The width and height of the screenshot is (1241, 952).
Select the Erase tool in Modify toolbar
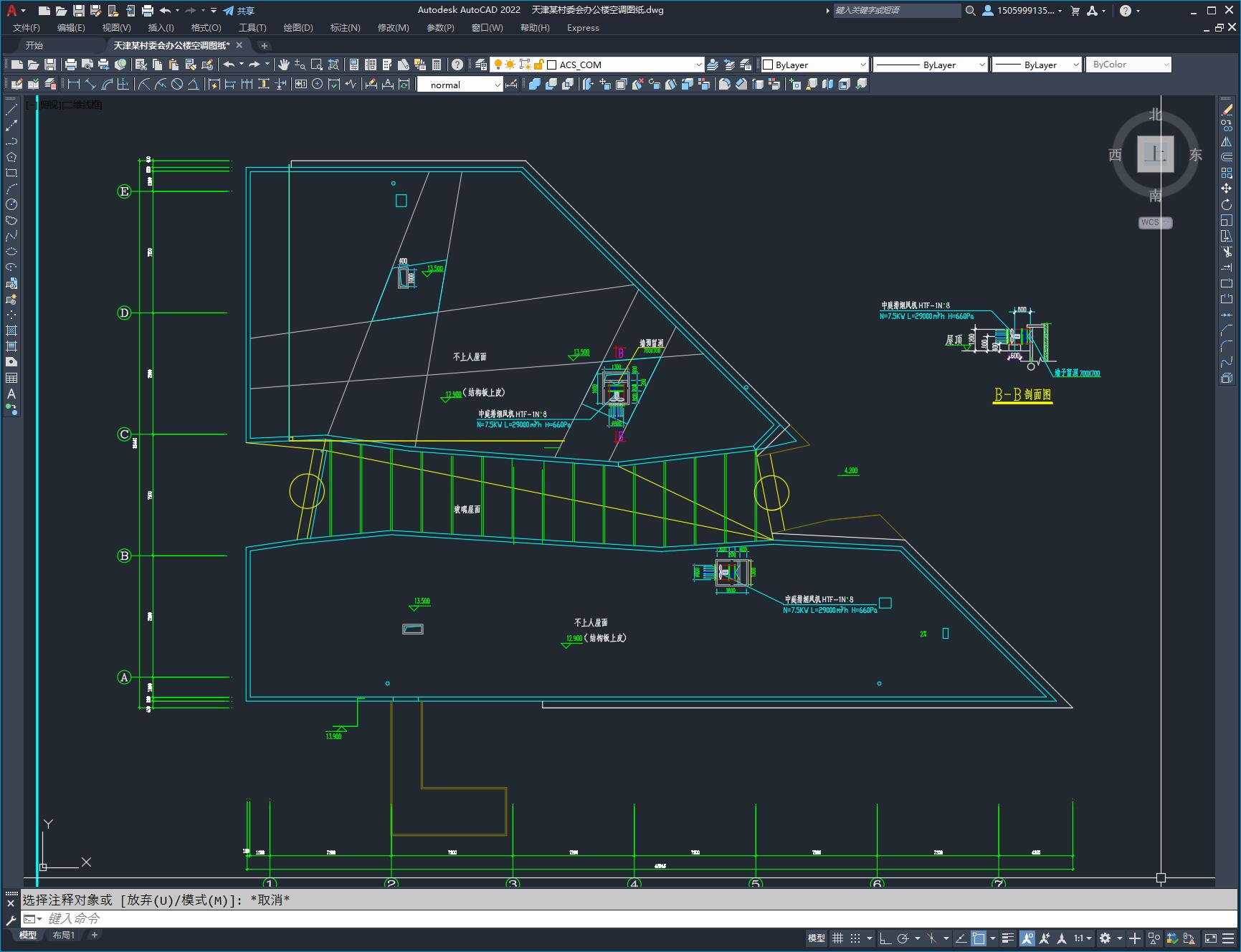(1227, 110)
